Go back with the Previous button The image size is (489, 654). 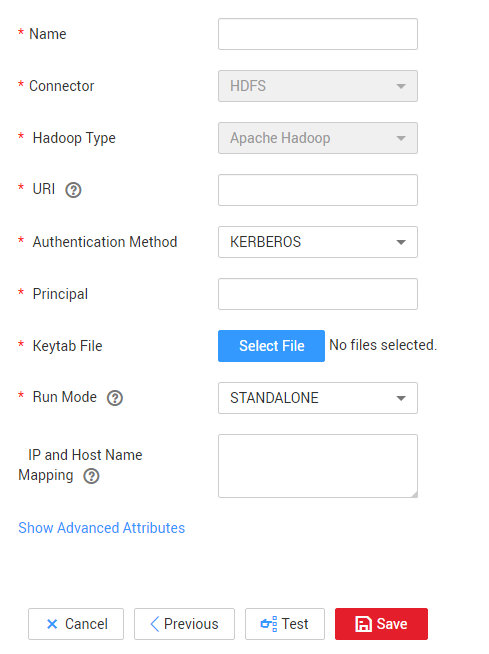click(x=184, y=624)
